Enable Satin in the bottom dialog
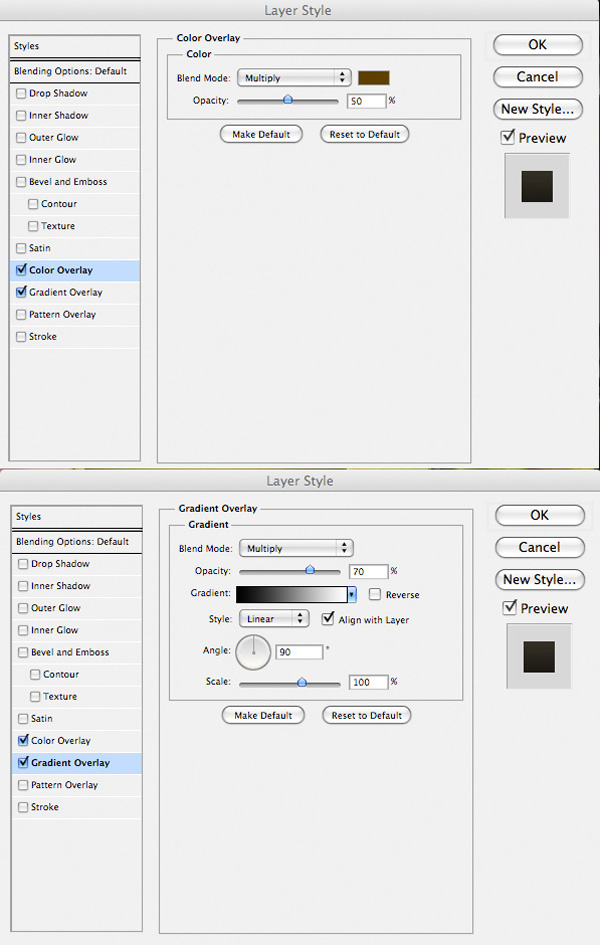 [x=23, y=719]
